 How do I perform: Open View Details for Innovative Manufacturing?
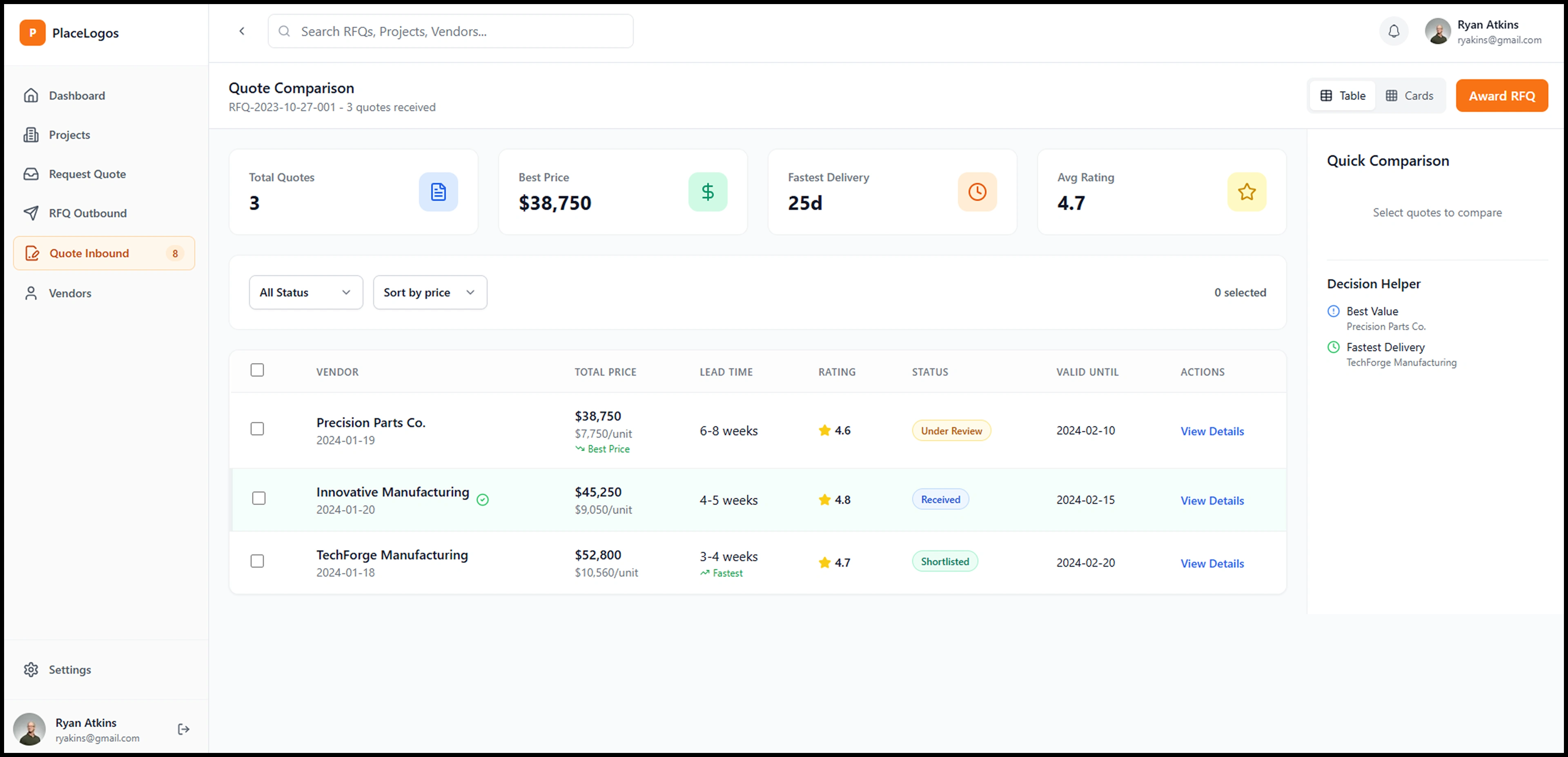(x=1212, y=501)
